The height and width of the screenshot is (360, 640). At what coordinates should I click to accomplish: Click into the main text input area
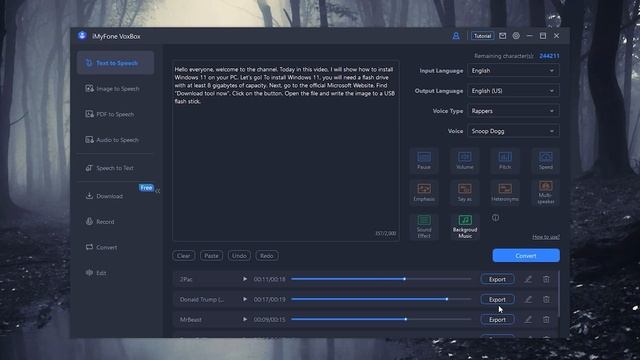tap(286, 151)
